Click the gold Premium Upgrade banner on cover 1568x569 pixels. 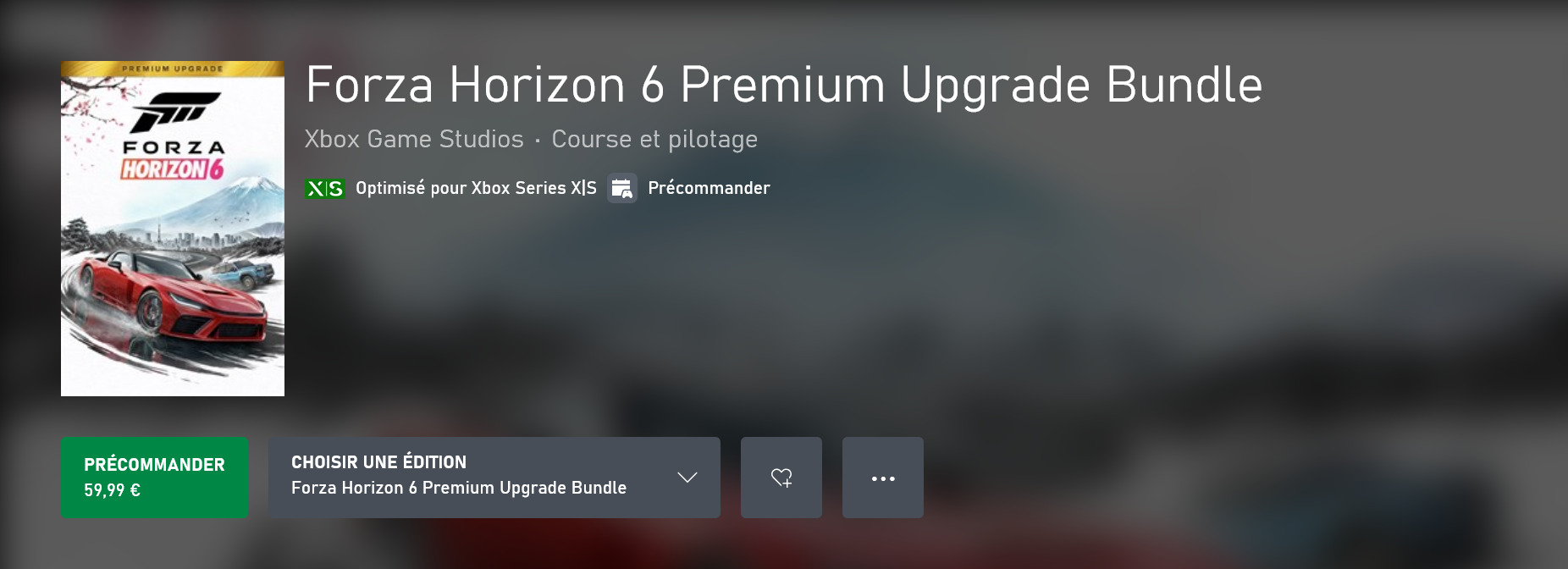pyautogui.click(x=173, y=69)
